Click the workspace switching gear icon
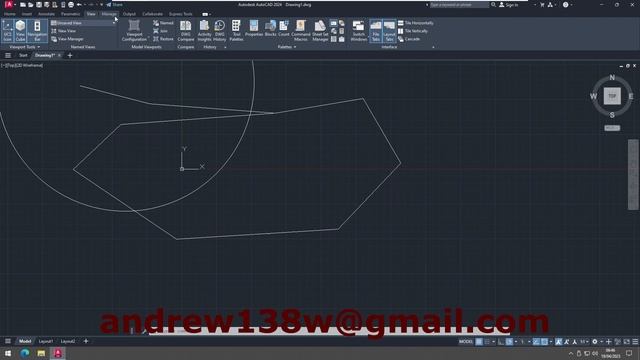 pos(595,342)
